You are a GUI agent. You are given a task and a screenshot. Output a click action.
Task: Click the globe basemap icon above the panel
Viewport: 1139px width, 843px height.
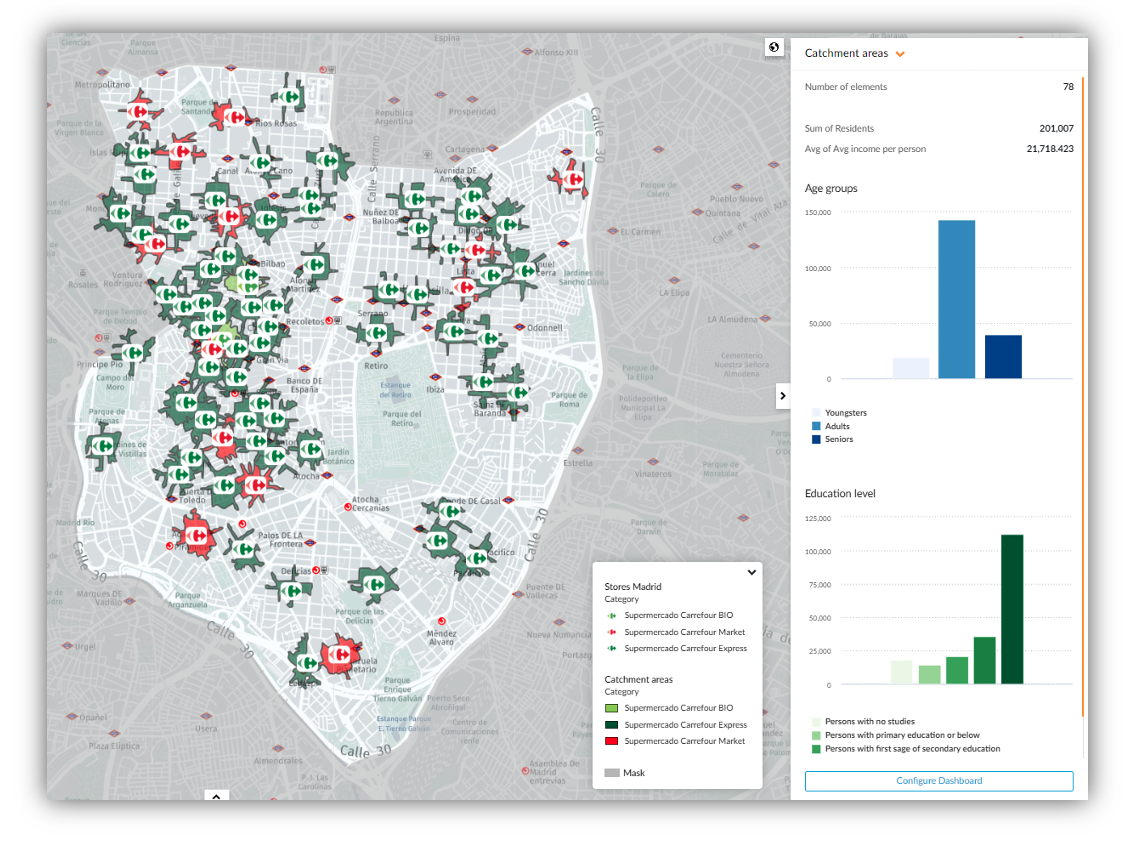point(774,47)
